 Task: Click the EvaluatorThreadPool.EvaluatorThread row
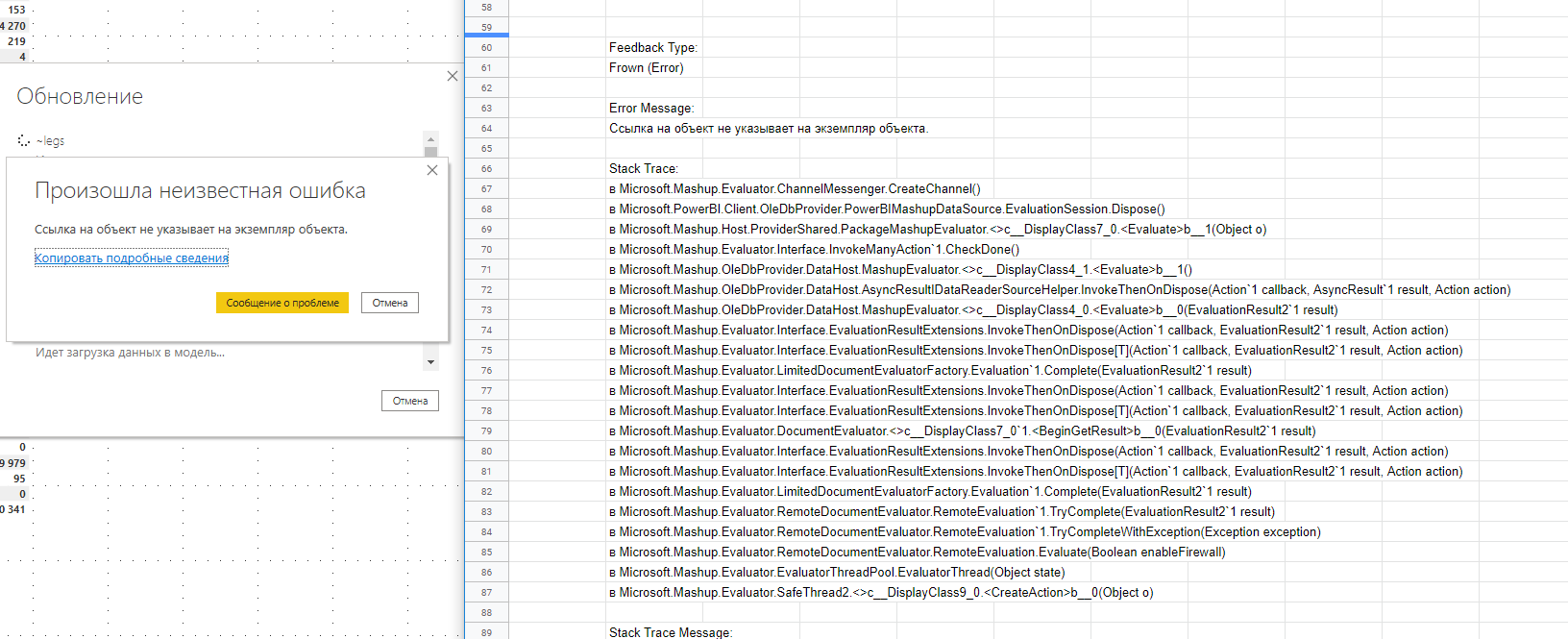(x=837, y=572)
